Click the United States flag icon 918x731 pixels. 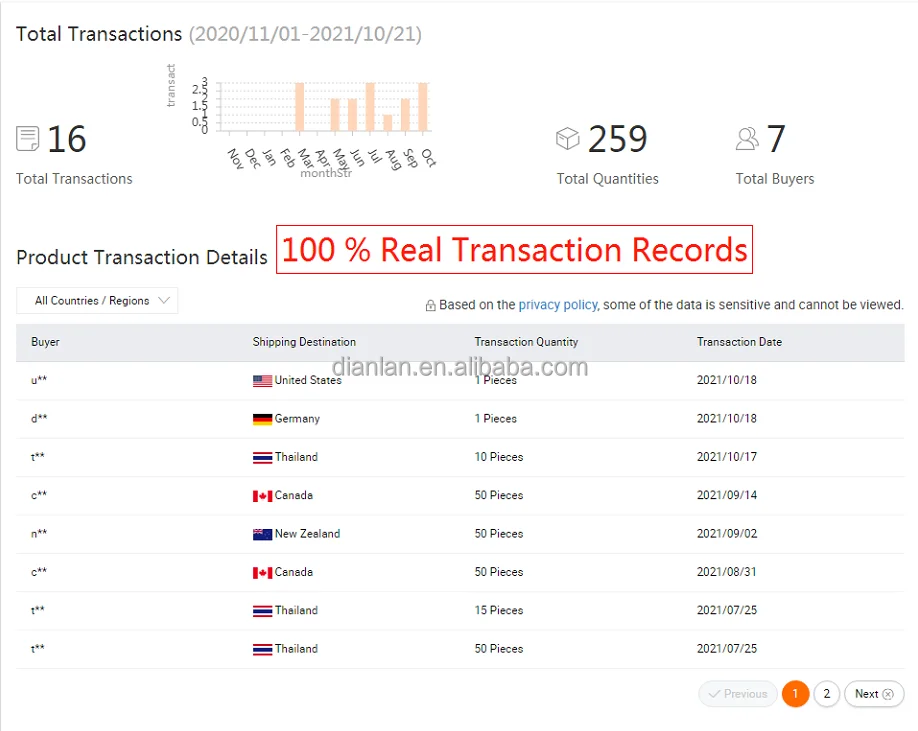[262, 380]
